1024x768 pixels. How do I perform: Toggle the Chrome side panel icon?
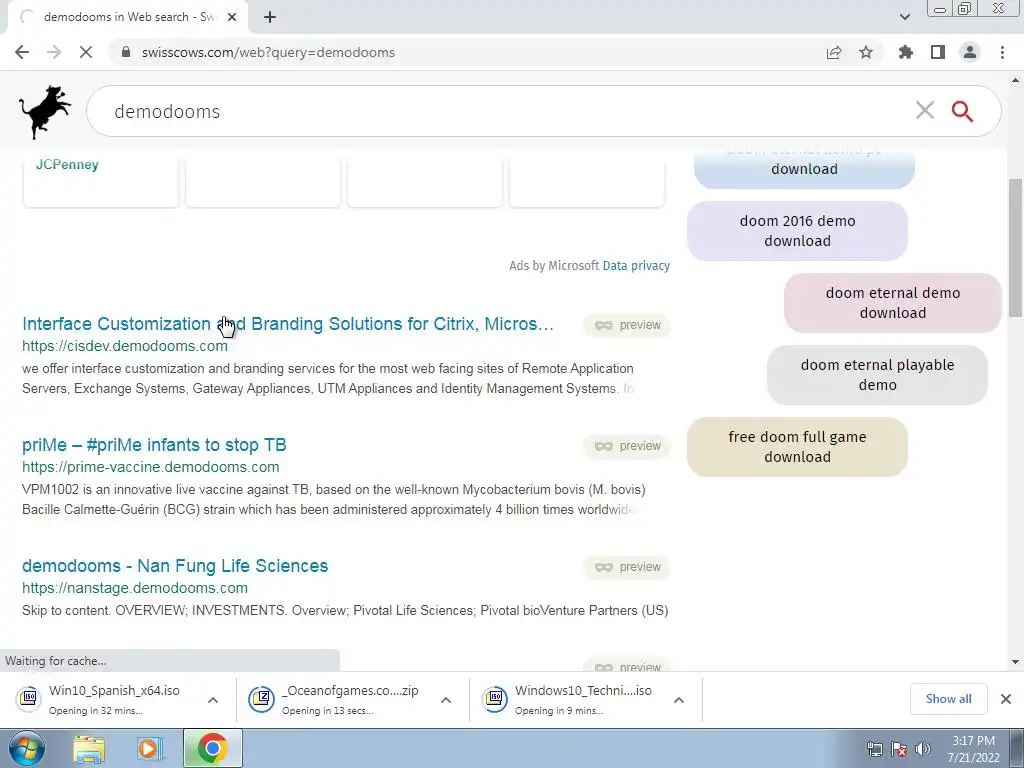pos(938,52)
